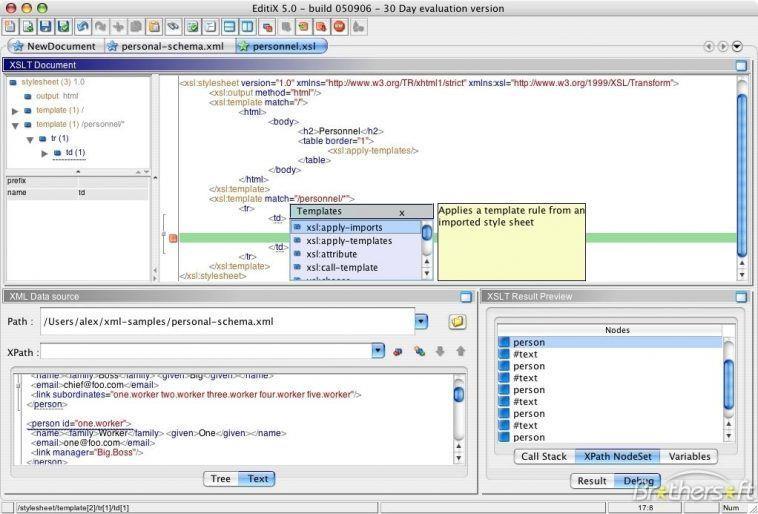Click the last grayed toolbar icon

pyautogui.click(x=358, y=26)
